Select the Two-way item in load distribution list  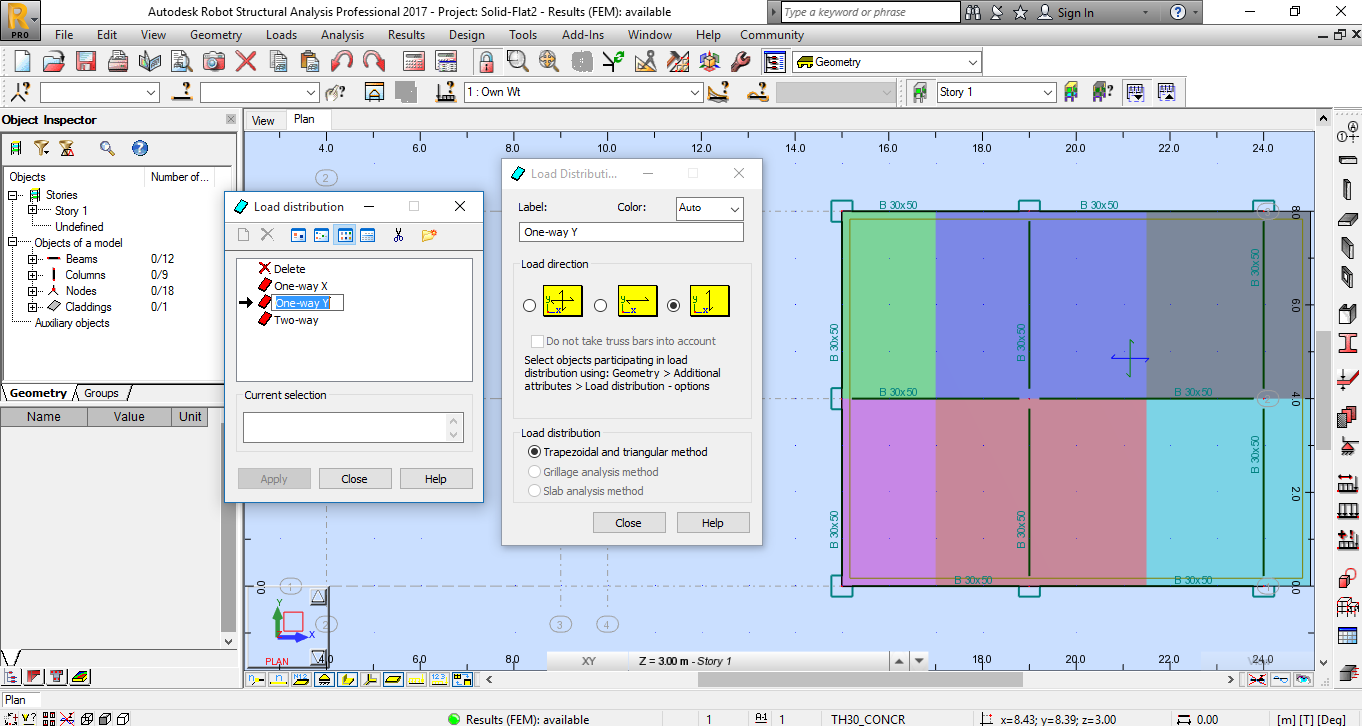pos(296,320)
